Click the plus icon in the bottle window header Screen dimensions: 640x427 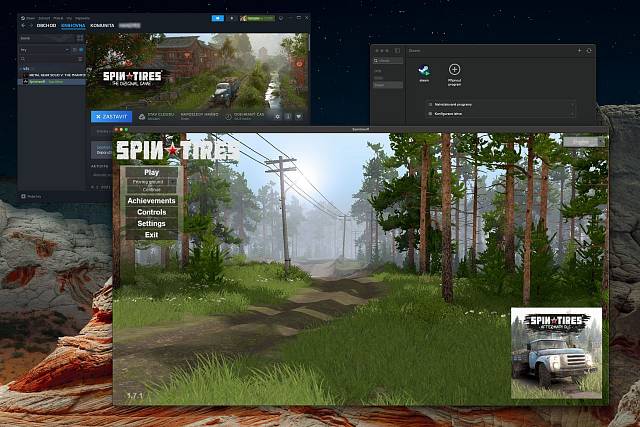[578, 49]
